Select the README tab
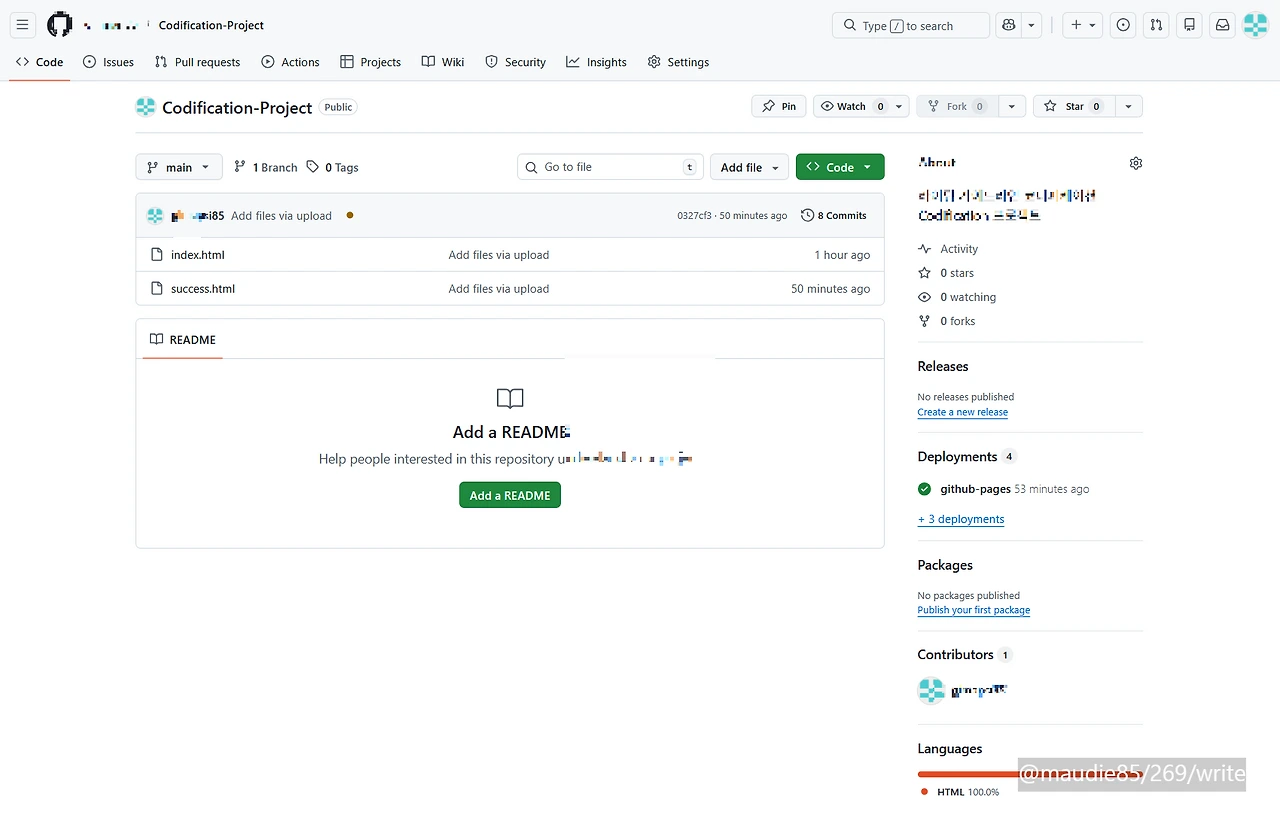 pos(183,340)
